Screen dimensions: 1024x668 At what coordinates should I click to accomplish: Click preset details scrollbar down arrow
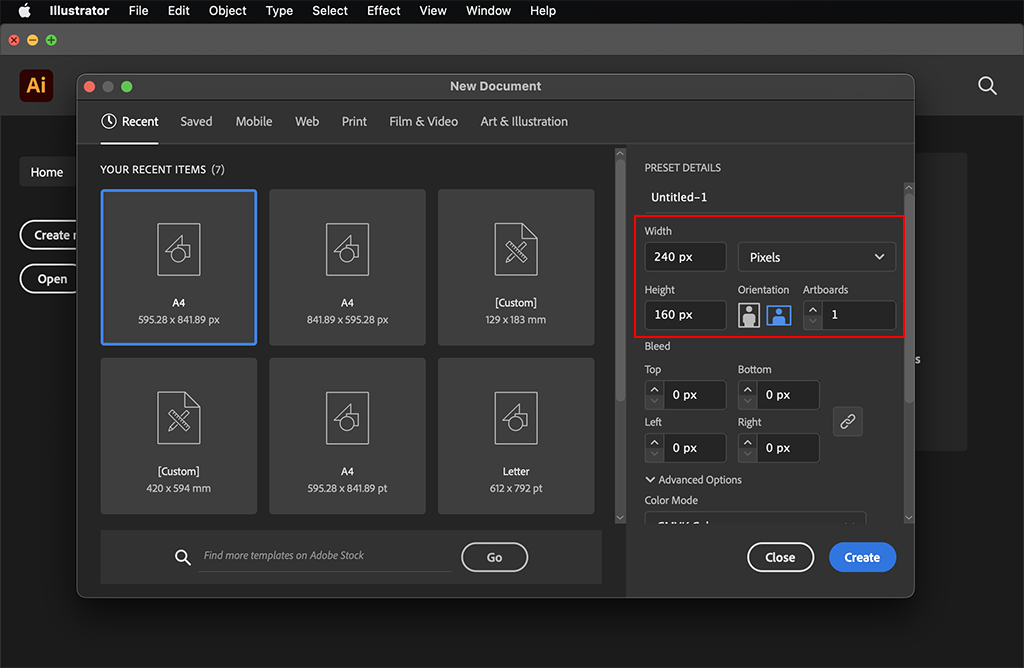908,518
